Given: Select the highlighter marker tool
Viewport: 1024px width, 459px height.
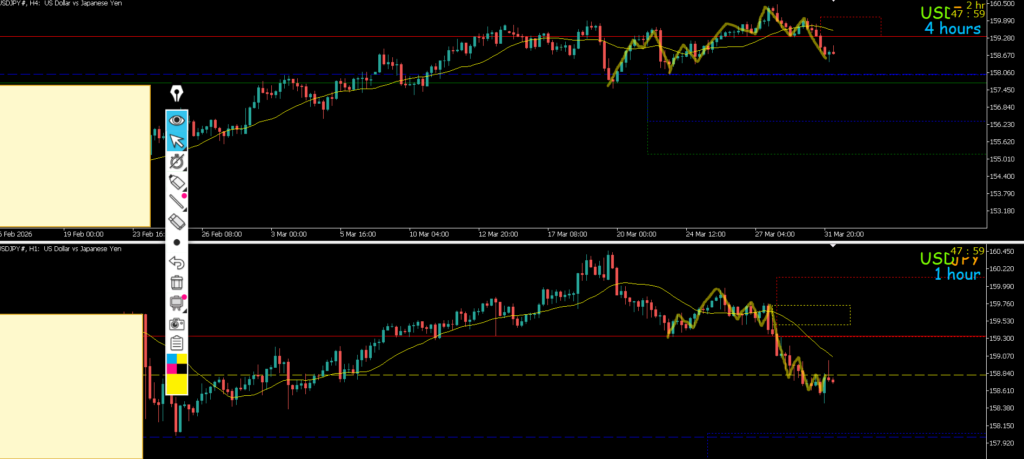Looking at the screenshot, I should pyautogui.click(x=177, y=182).
